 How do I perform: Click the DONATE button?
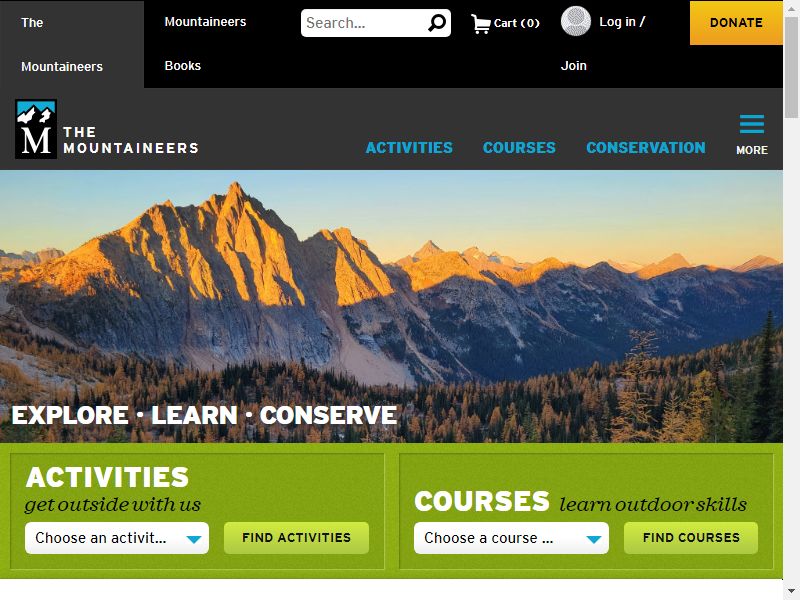736,23
